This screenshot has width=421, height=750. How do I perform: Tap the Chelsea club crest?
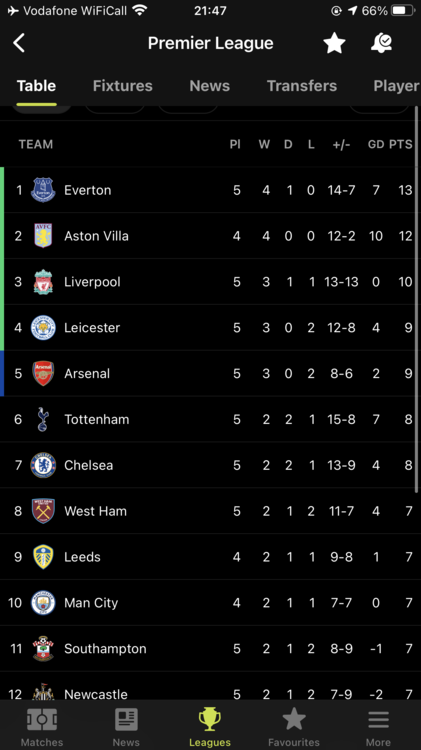click(x=43, y=465)
